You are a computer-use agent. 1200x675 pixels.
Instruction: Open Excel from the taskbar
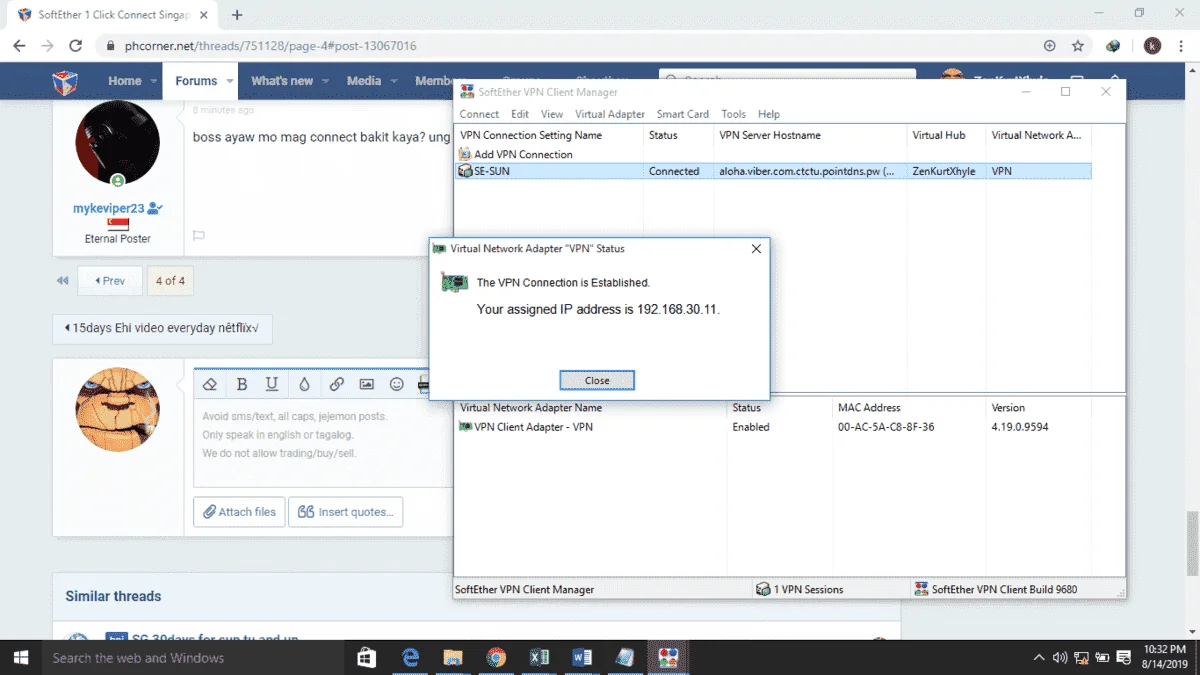tap(539, 657)
